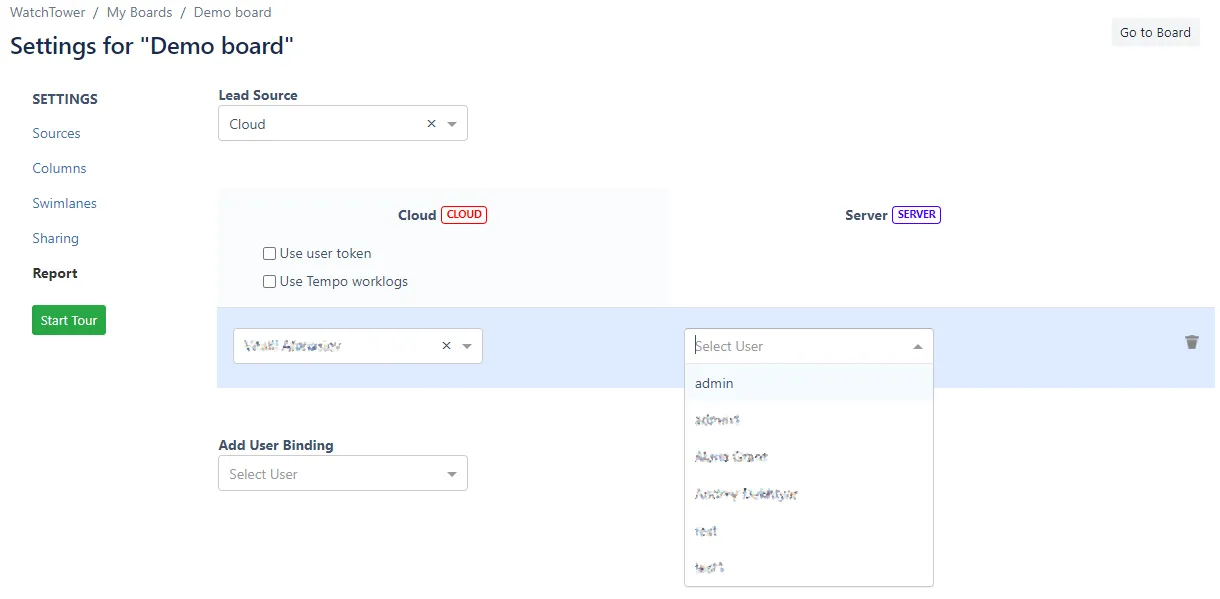The image size is (1220, 599).
Task: Enable Use user token checkbox
Action: [269, 254]
